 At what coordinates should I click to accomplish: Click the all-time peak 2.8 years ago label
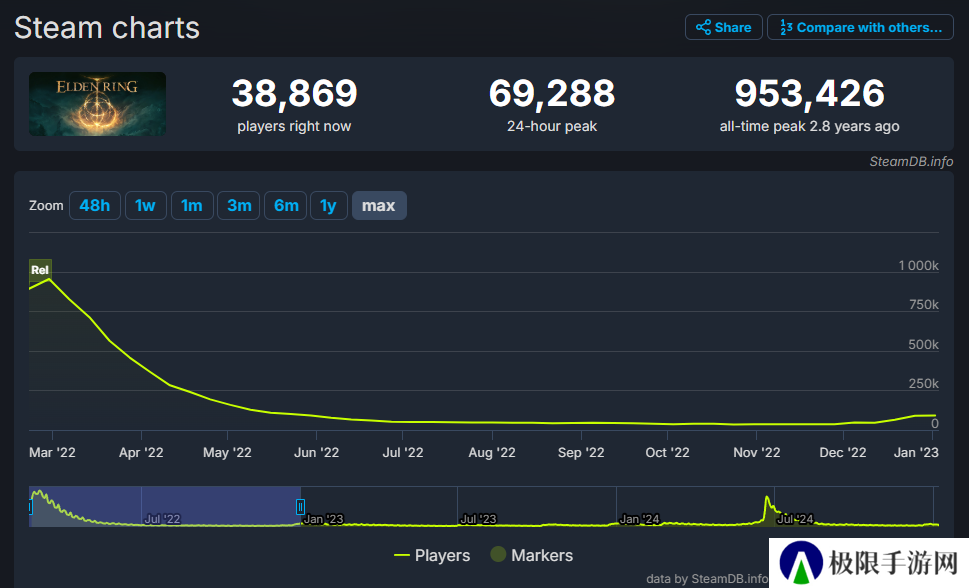(810, 126)
